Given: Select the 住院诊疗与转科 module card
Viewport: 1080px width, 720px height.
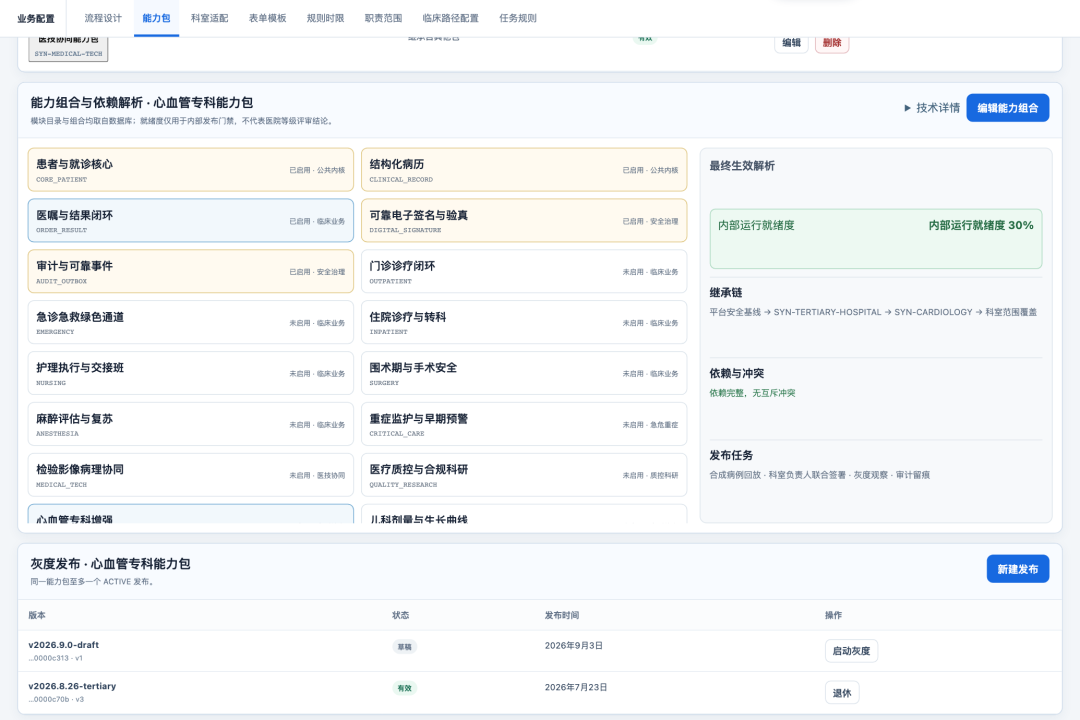Looking at the screenshot, I should [x=524, y=322].
